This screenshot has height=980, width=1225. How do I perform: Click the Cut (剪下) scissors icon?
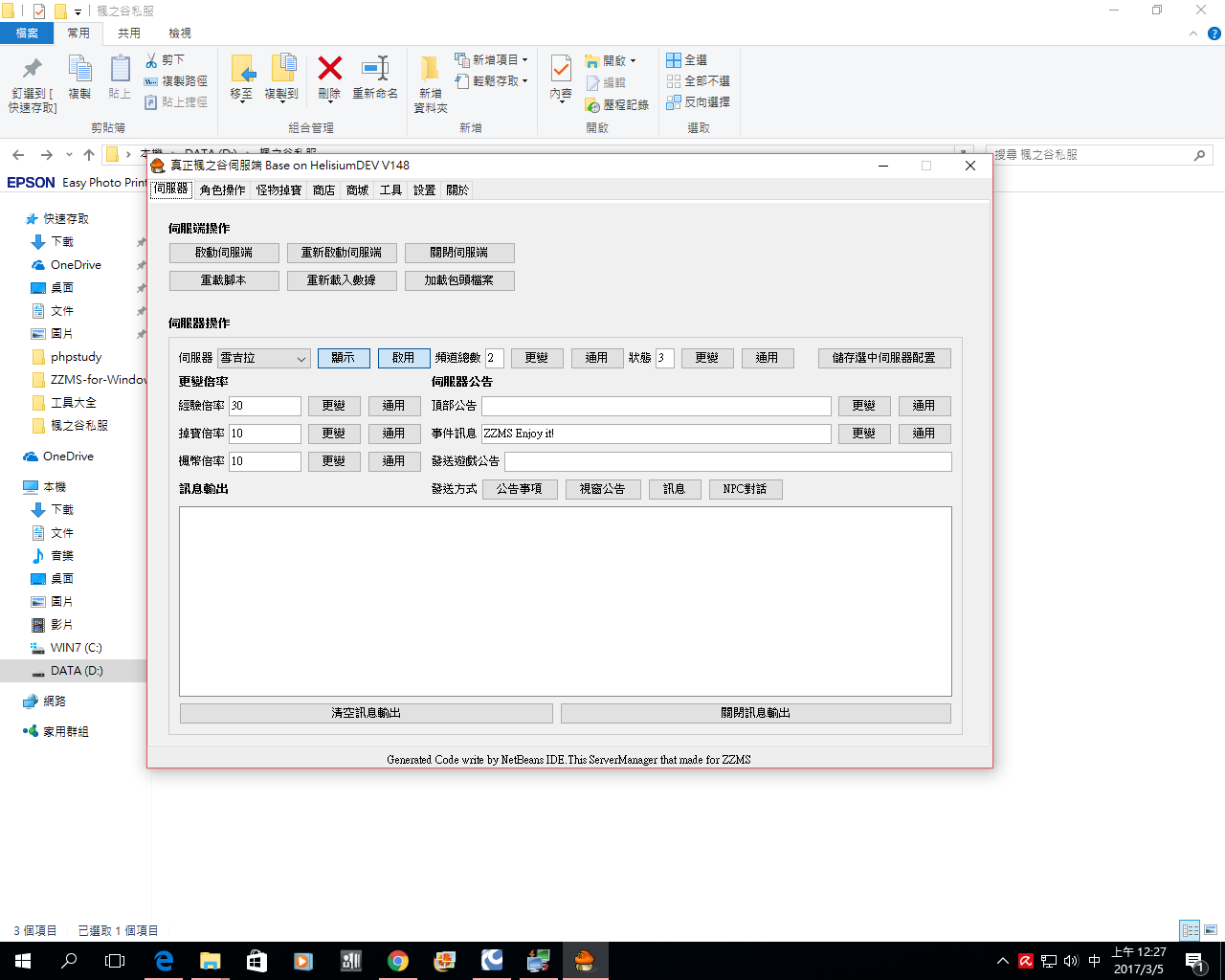click(151, 59)
